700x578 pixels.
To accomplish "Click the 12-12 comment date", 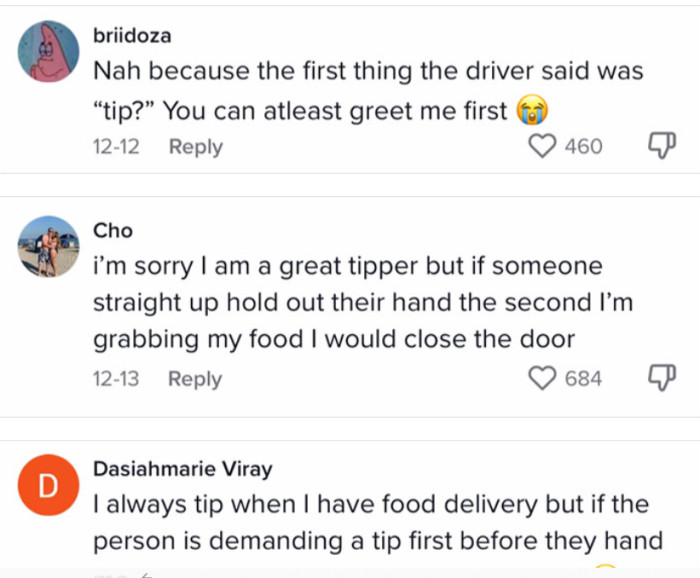I will [116, 147].
